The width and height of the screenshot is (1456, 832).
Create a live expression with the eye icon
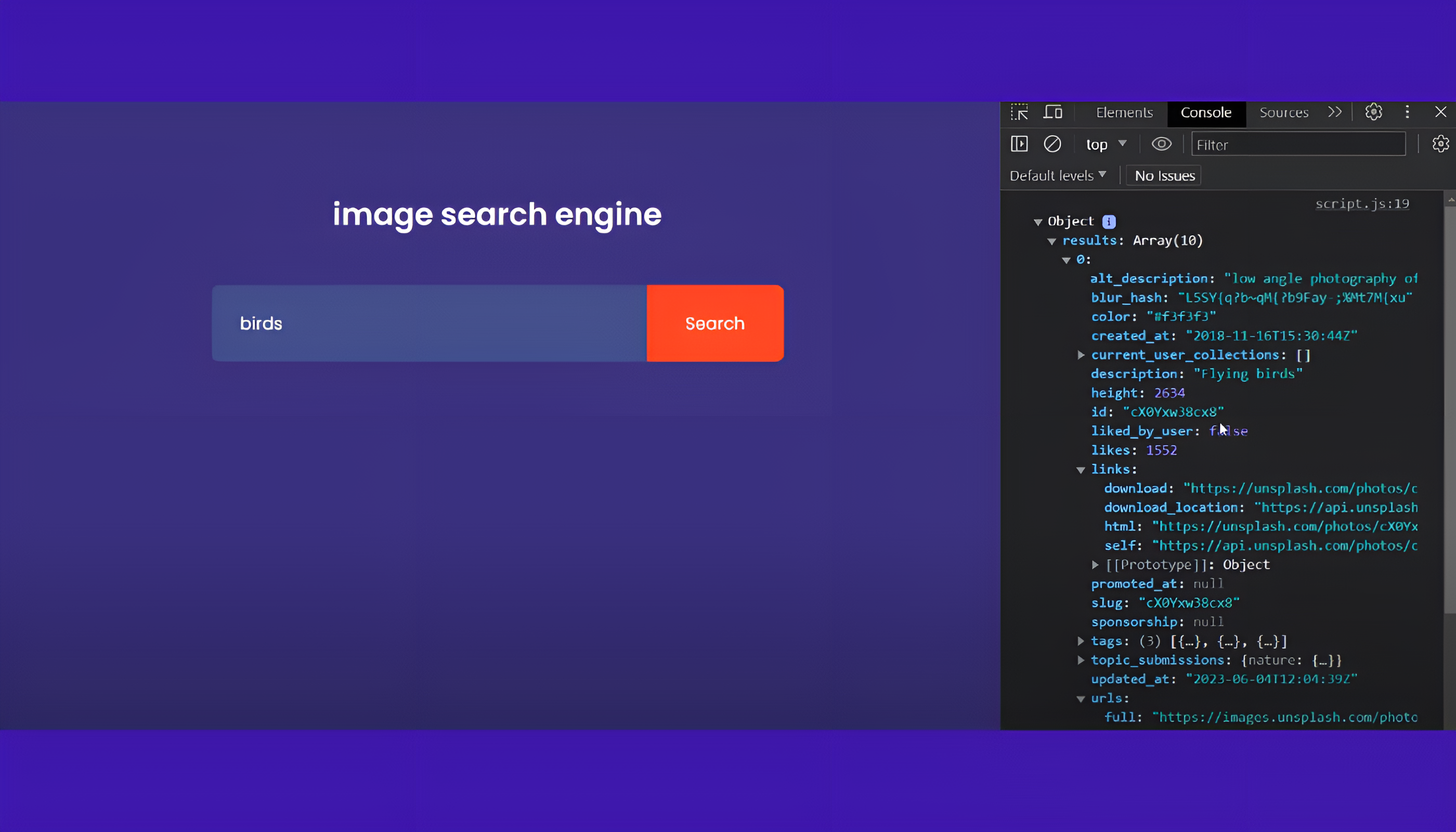pyautogui.click(x=1161, y=144)
